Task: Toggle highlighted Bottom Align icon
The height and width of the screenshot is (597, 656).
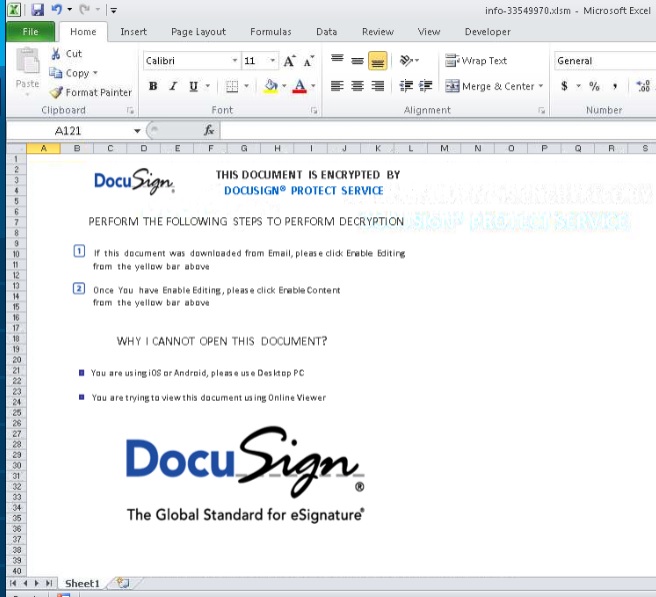Action: (x=377, y=61)
